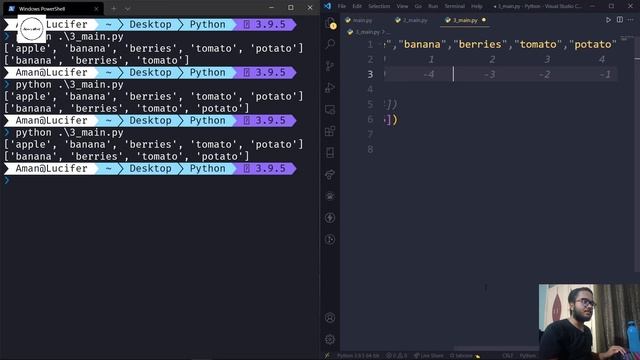Open the View menu in VS Code
Screen dimensions: 640x360
click(x=402, y=6)
